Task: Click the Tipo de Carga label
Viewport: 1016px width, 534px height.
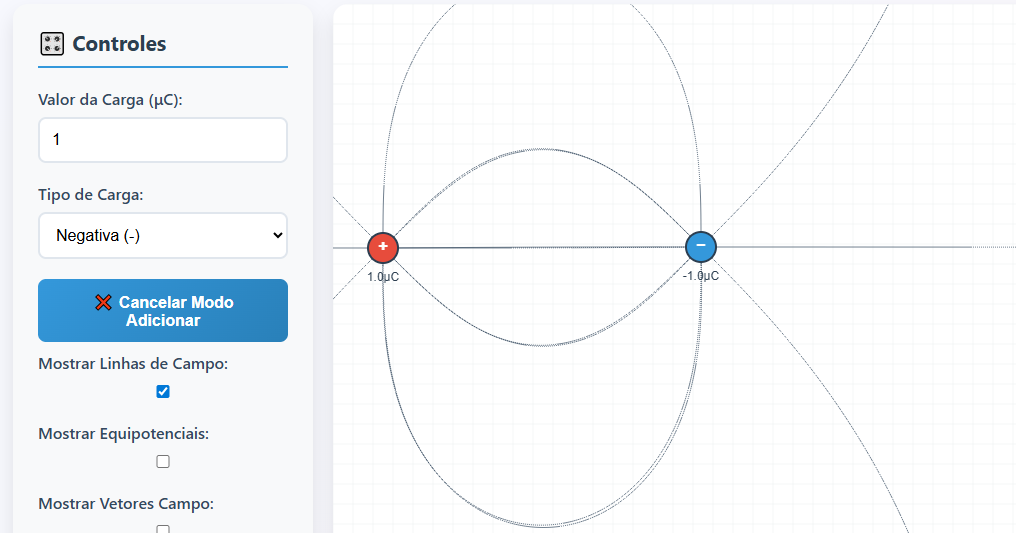Action: click(x=91, y=195)
